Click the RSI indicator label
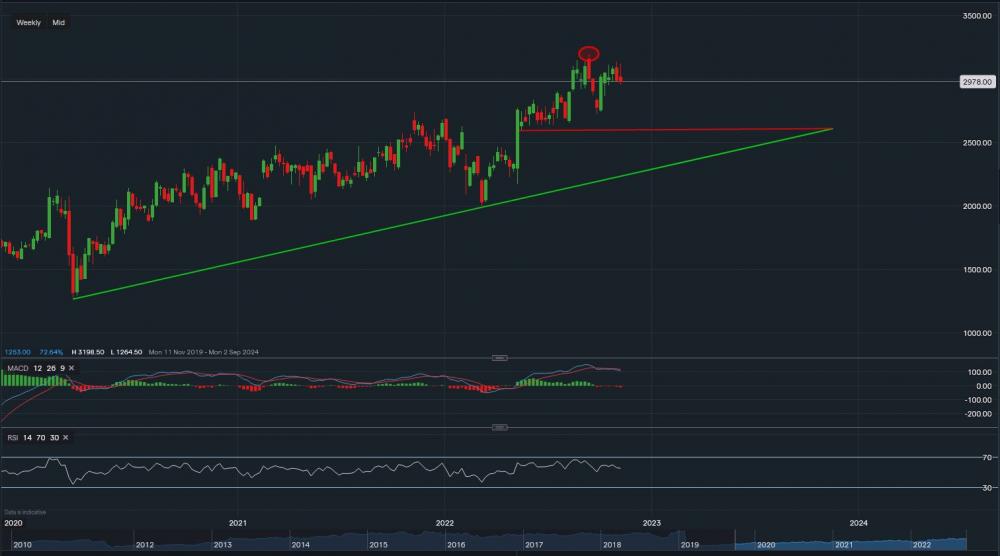 coord(12,437)
